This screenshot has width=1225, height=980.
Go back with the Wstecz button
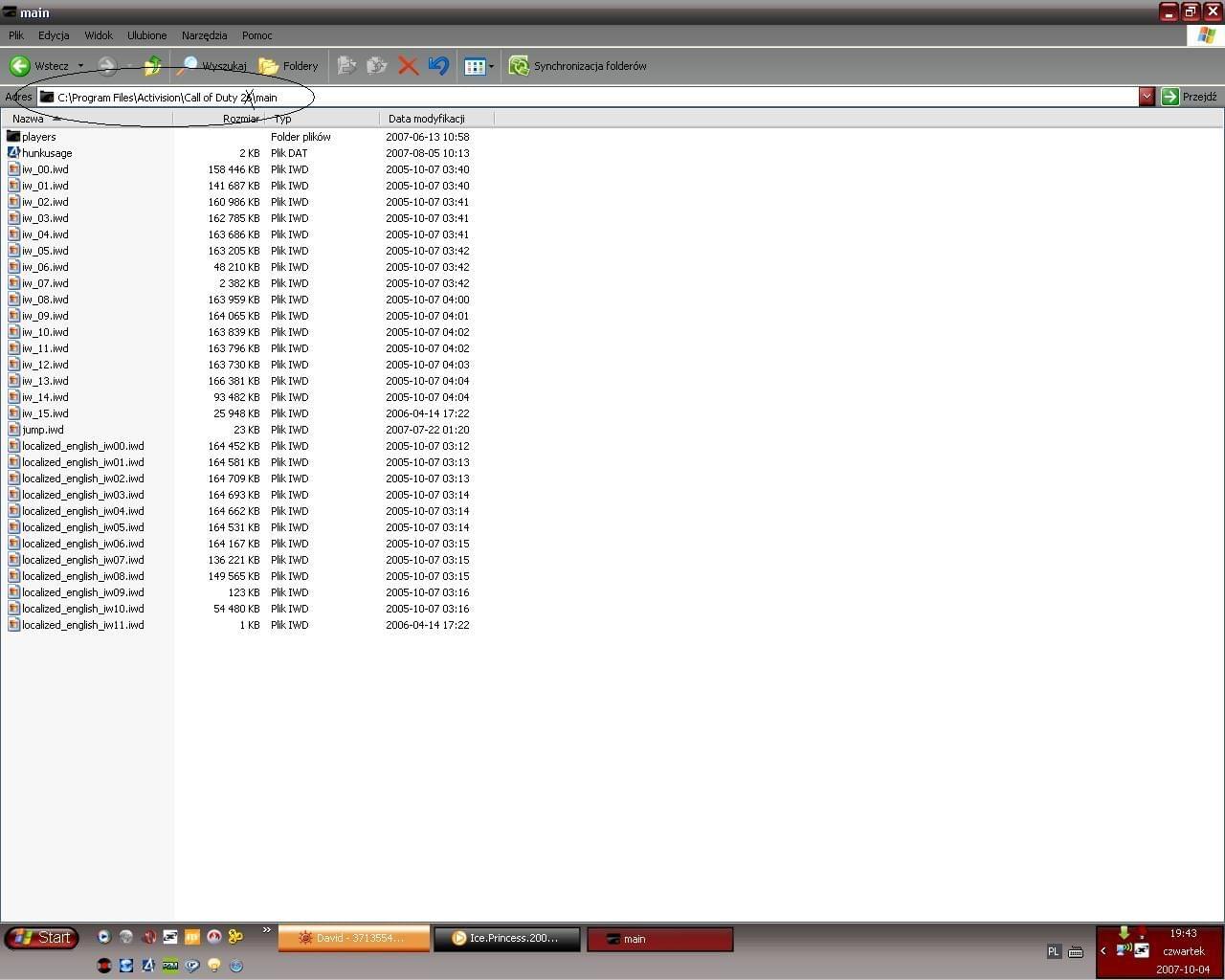pos(39,66)
